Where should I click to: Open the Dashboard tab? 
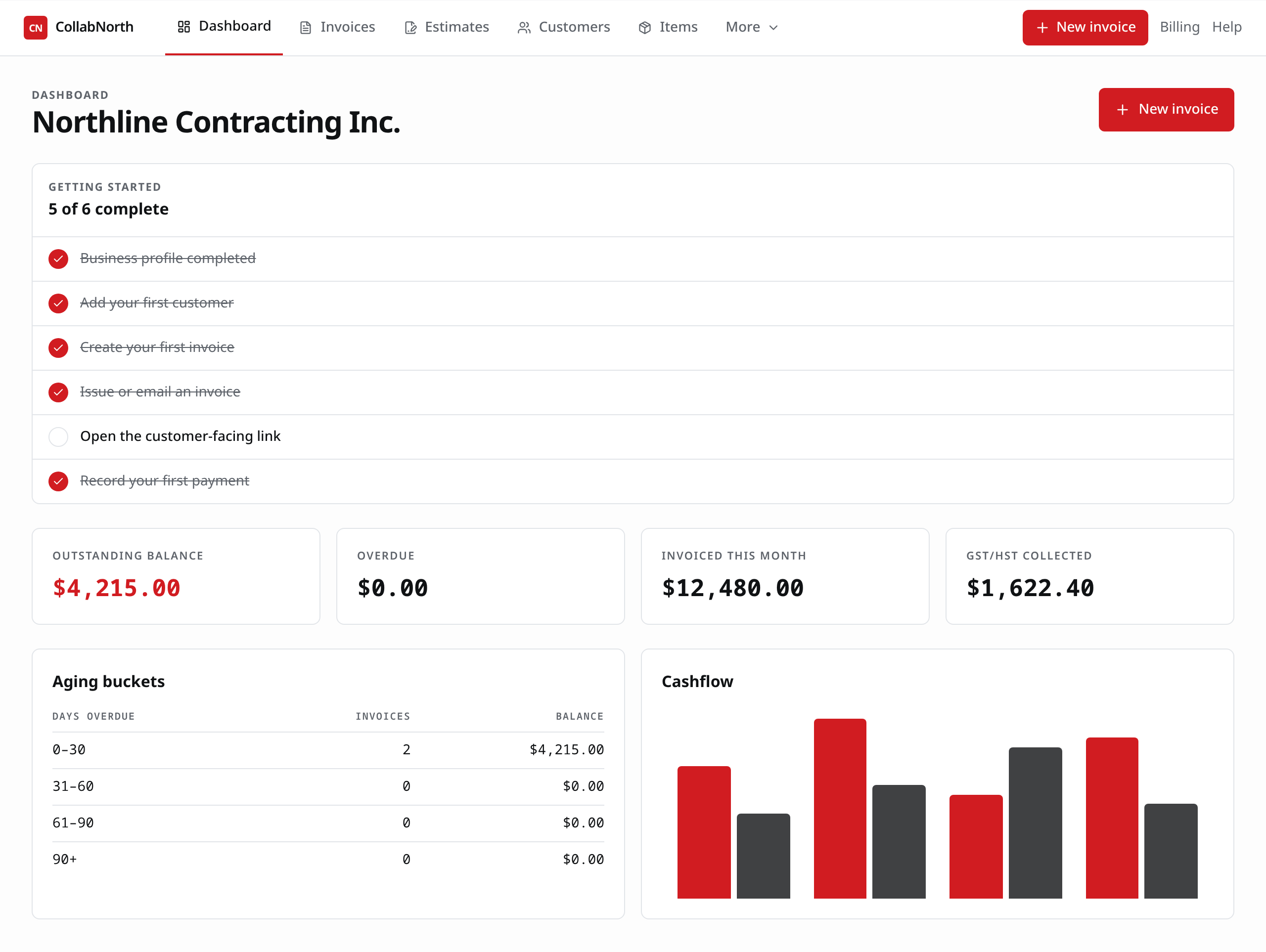pyautogui.click(x=224, y=27)
